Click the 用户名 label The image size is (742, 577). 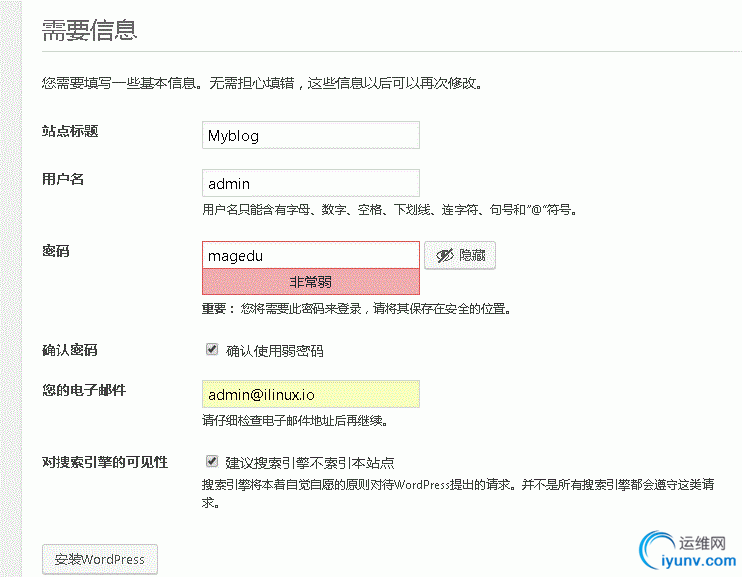(63, 179)
